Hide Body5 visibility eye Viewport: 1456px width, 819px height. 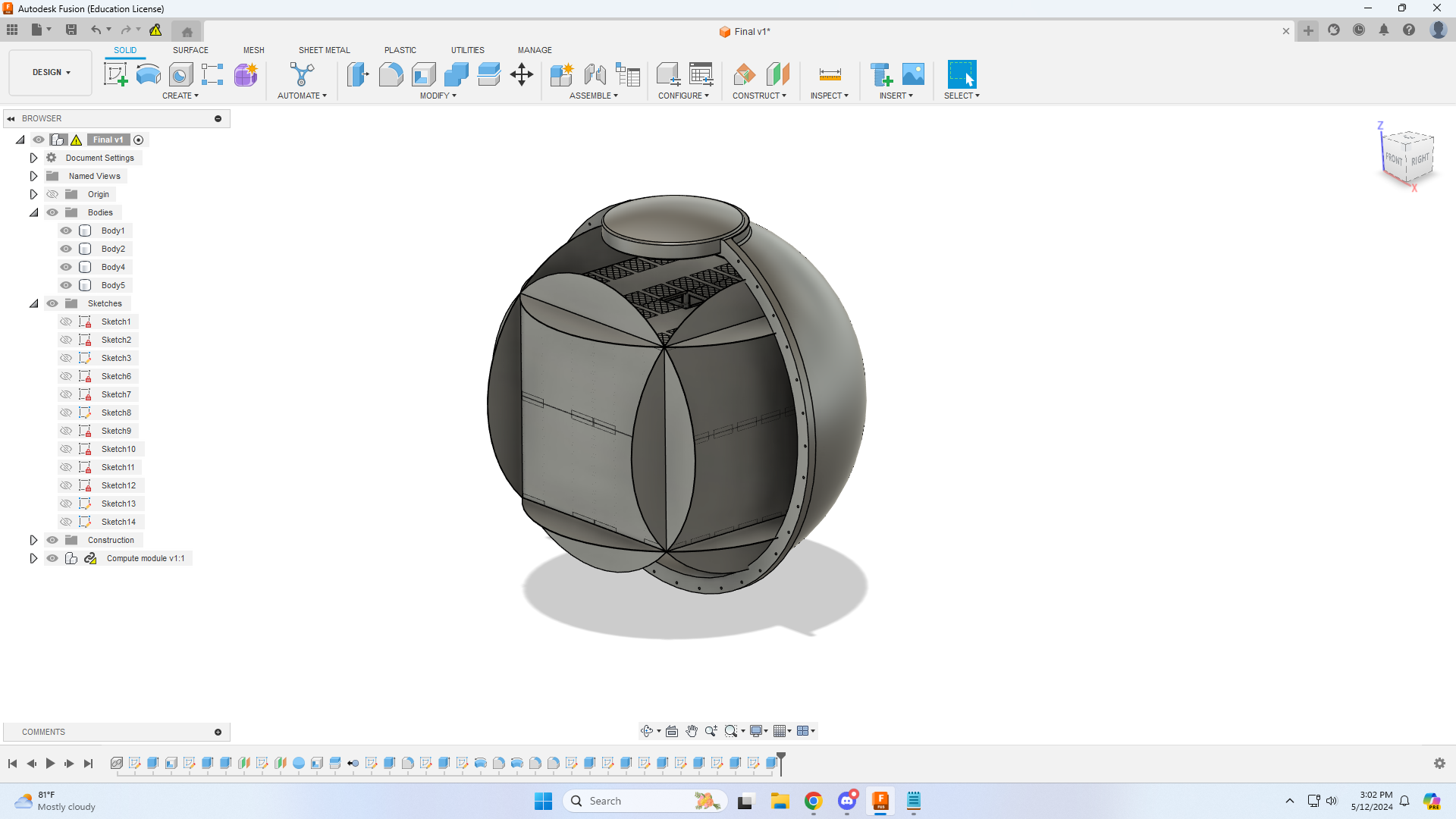point(66,285)
